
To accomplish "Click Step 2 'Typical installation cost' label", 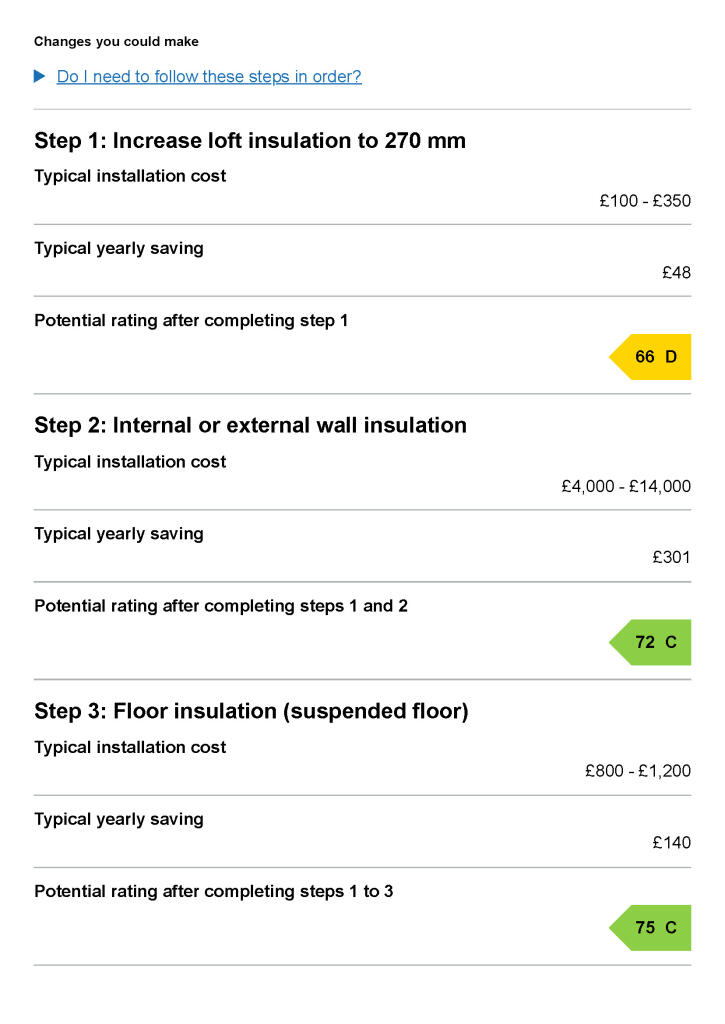I will pos(130,462).
